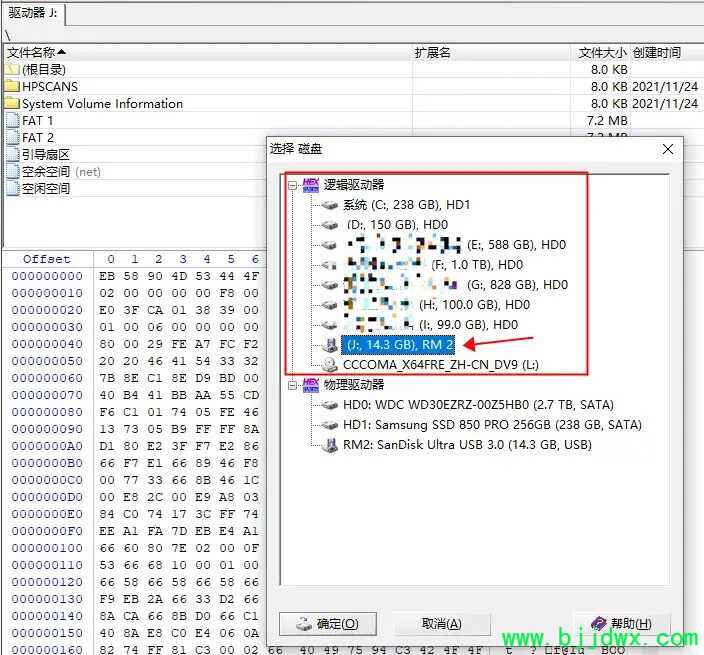
Task: Close the 选择 磁盘 dialog
Action: click(668, 149)
